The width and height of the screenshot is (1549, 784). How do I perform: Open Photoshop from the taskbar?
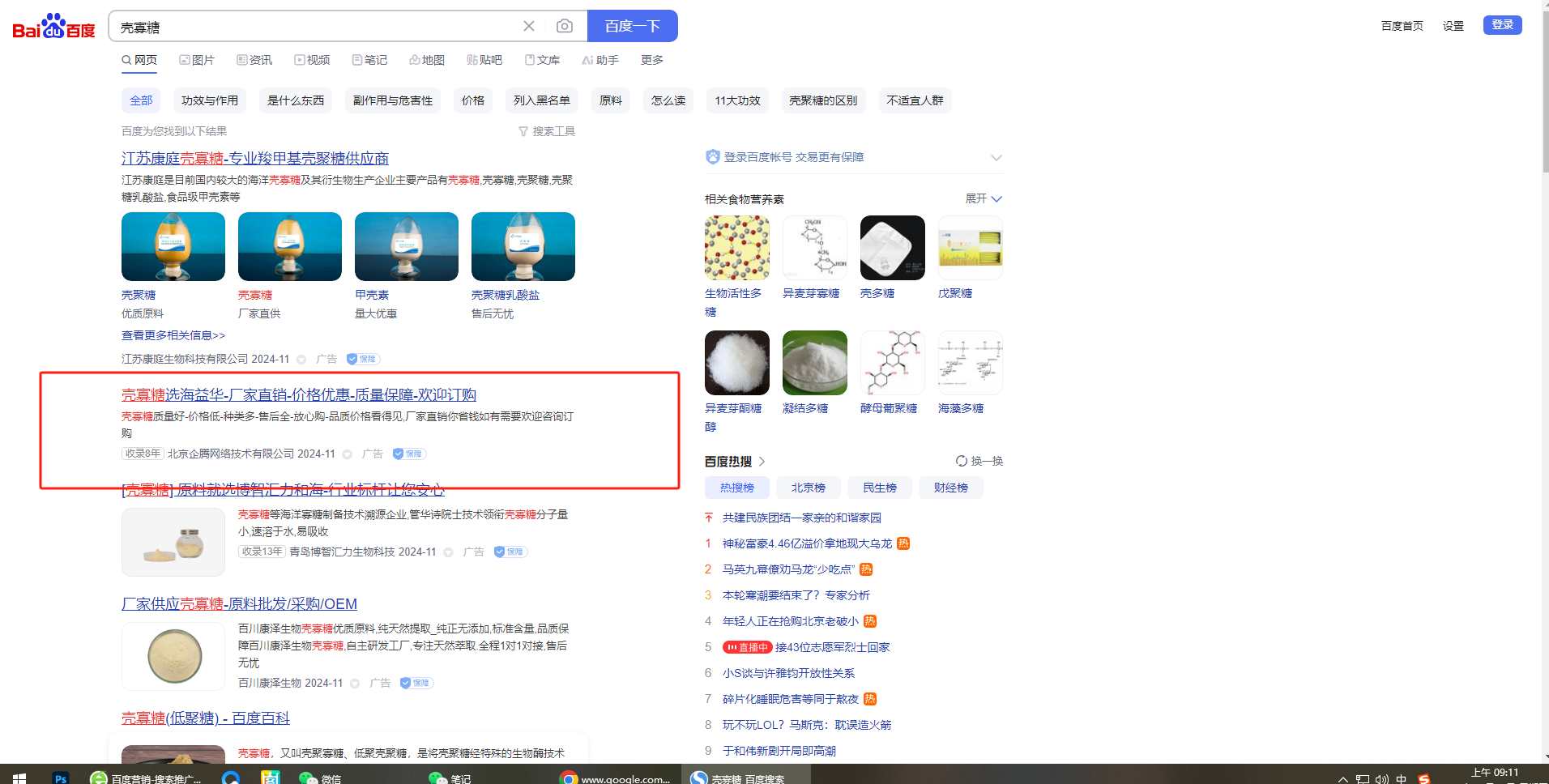pos(61,778)
